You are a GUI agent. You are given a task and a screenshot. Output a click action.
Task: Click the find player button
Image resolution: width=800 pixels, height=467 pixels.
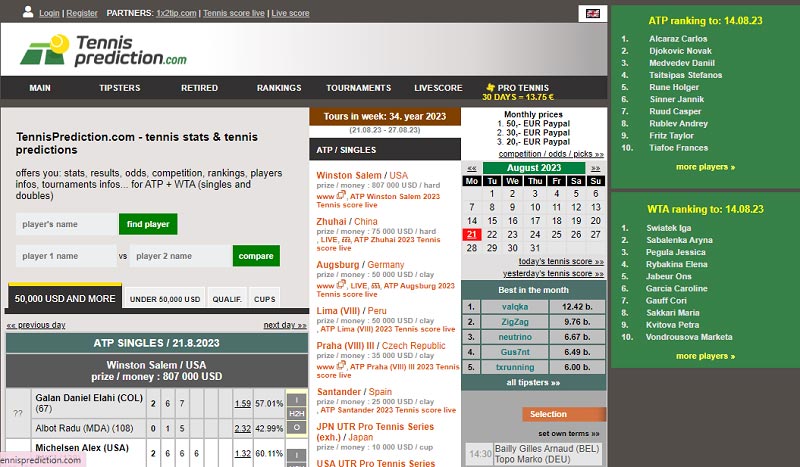[148, 224]
